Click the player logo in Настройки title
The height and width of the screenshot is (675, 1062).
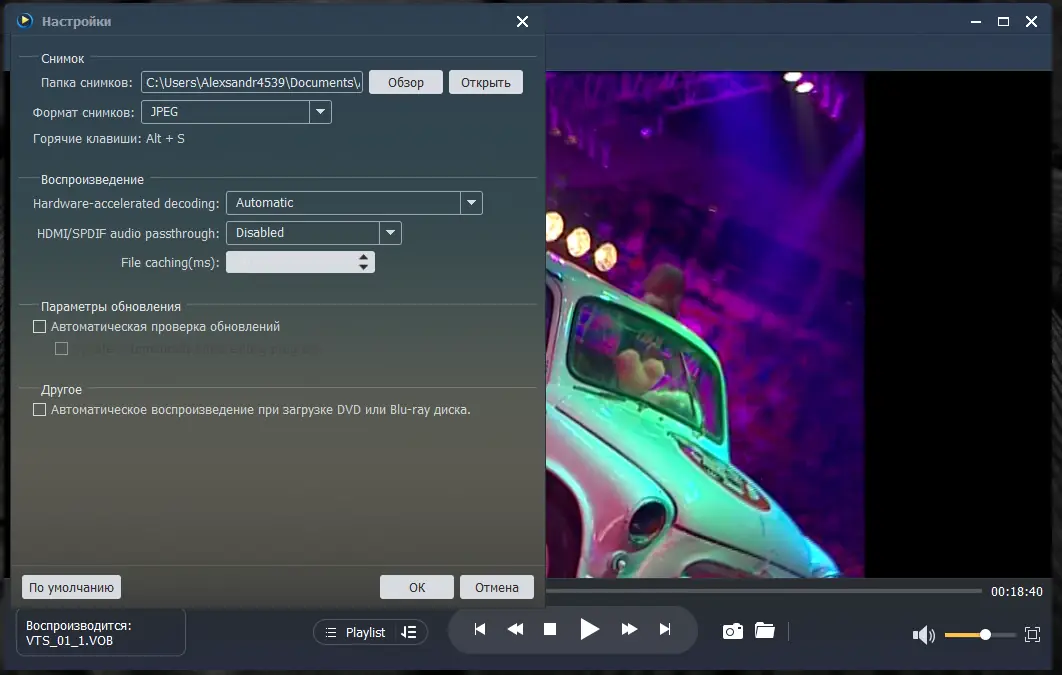[x=24, y=20]
